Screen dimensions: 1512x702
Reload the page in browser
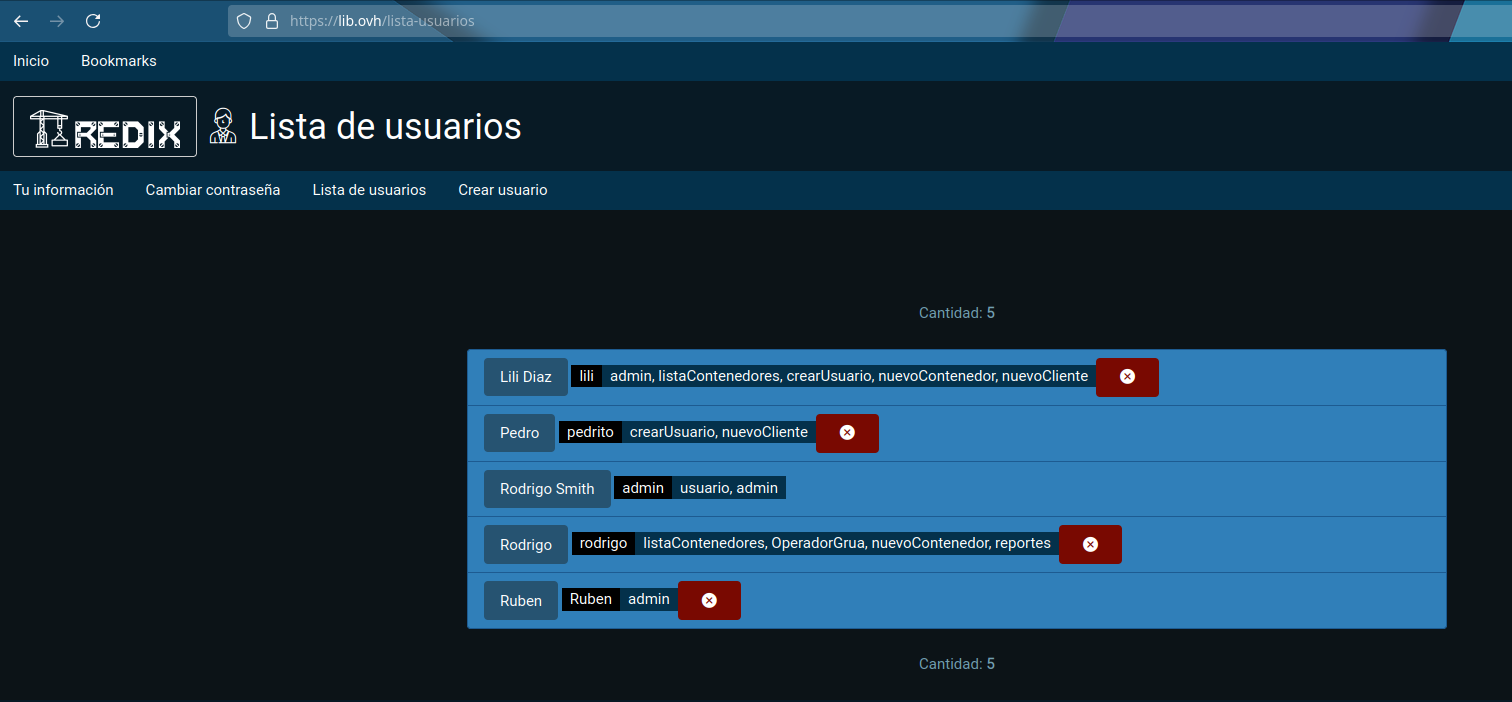[x=93, y=21]
